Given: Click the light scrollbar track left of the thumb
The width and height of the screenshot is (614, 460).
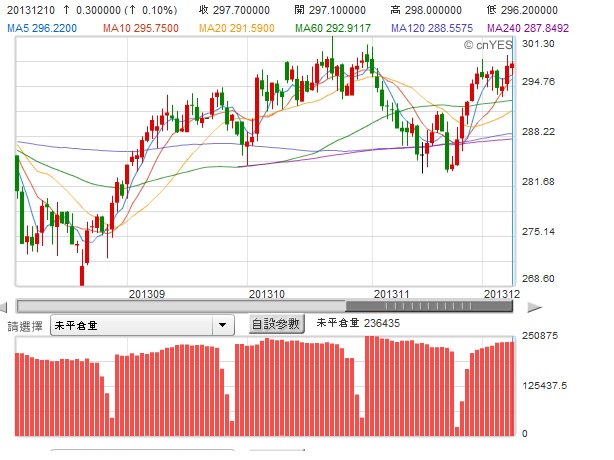Looking at the screenshot, I should 181,307.
